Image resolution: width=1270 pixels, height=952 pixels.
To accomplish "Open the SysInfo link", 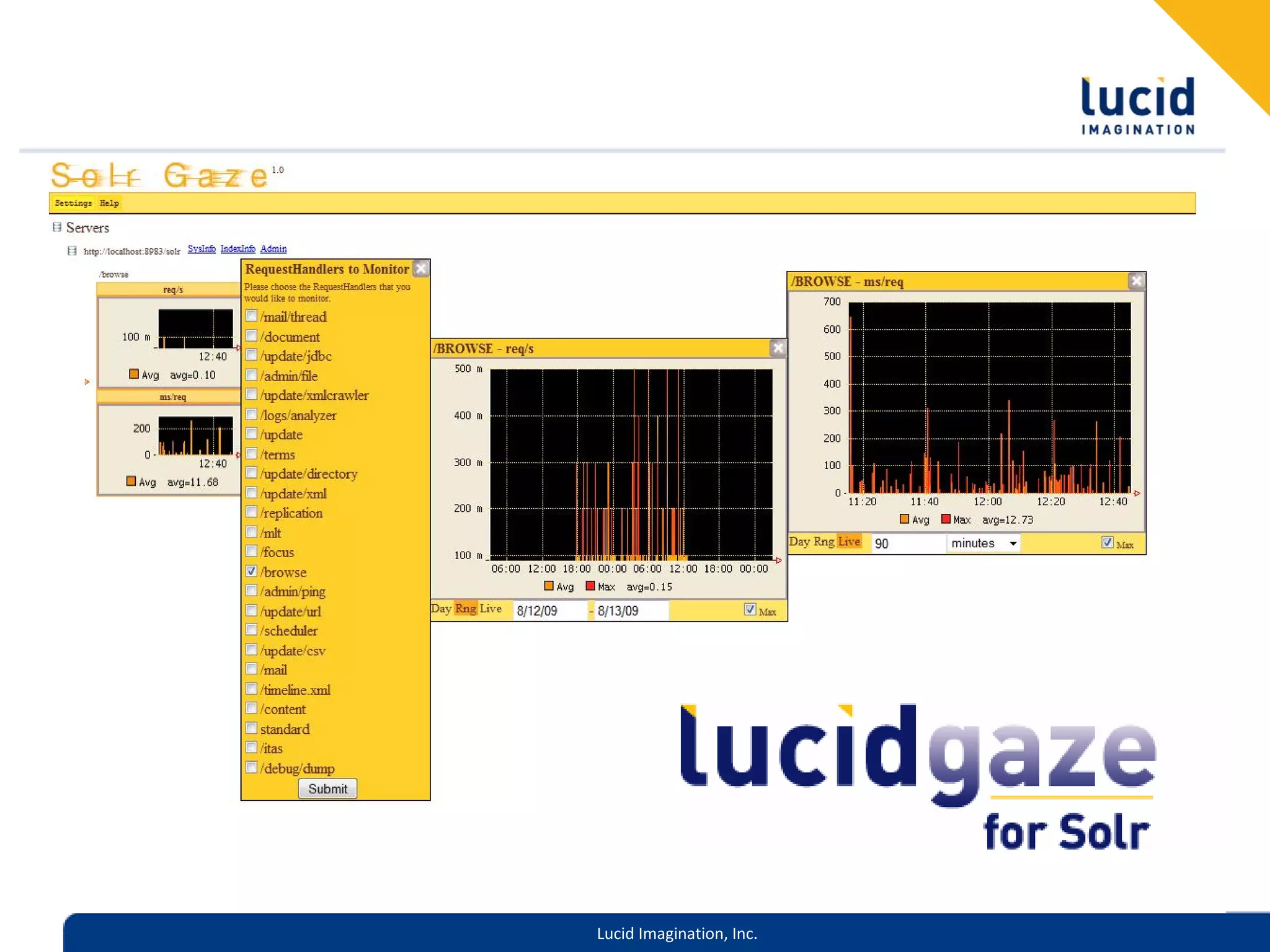I will [x=202, y=249].
